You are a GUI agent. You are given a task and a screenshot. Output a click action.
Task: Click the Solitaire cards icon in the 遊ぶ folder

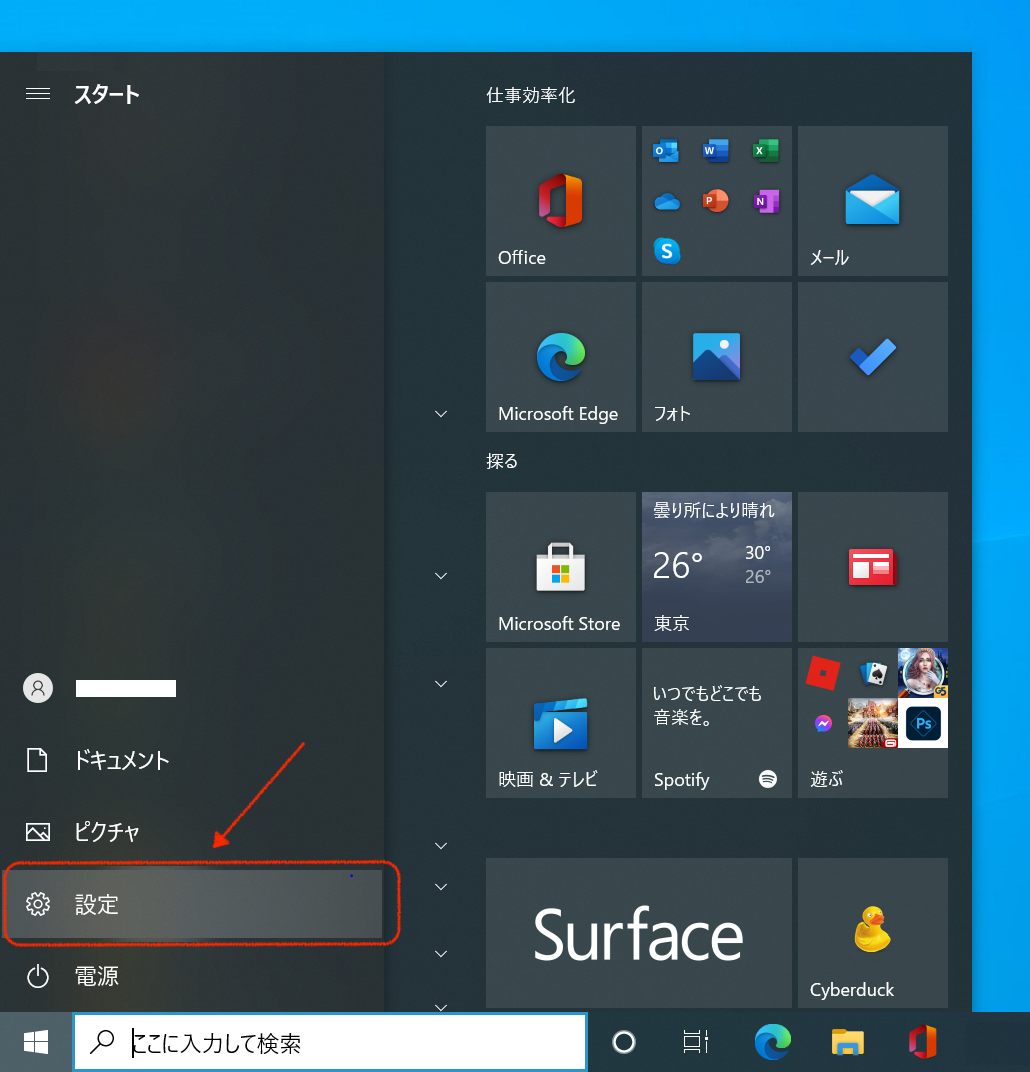point(873,673)
